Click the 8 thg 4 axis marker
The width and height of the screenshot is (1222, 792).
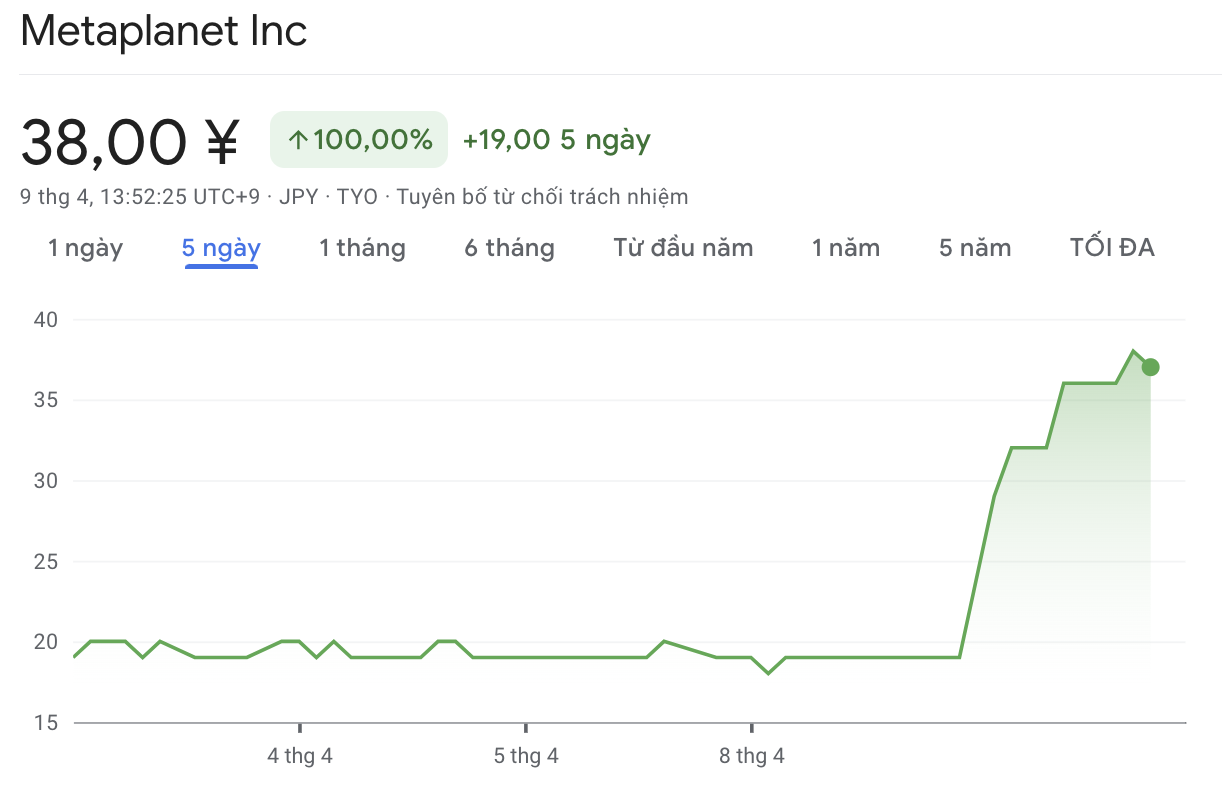click(752, 756)
